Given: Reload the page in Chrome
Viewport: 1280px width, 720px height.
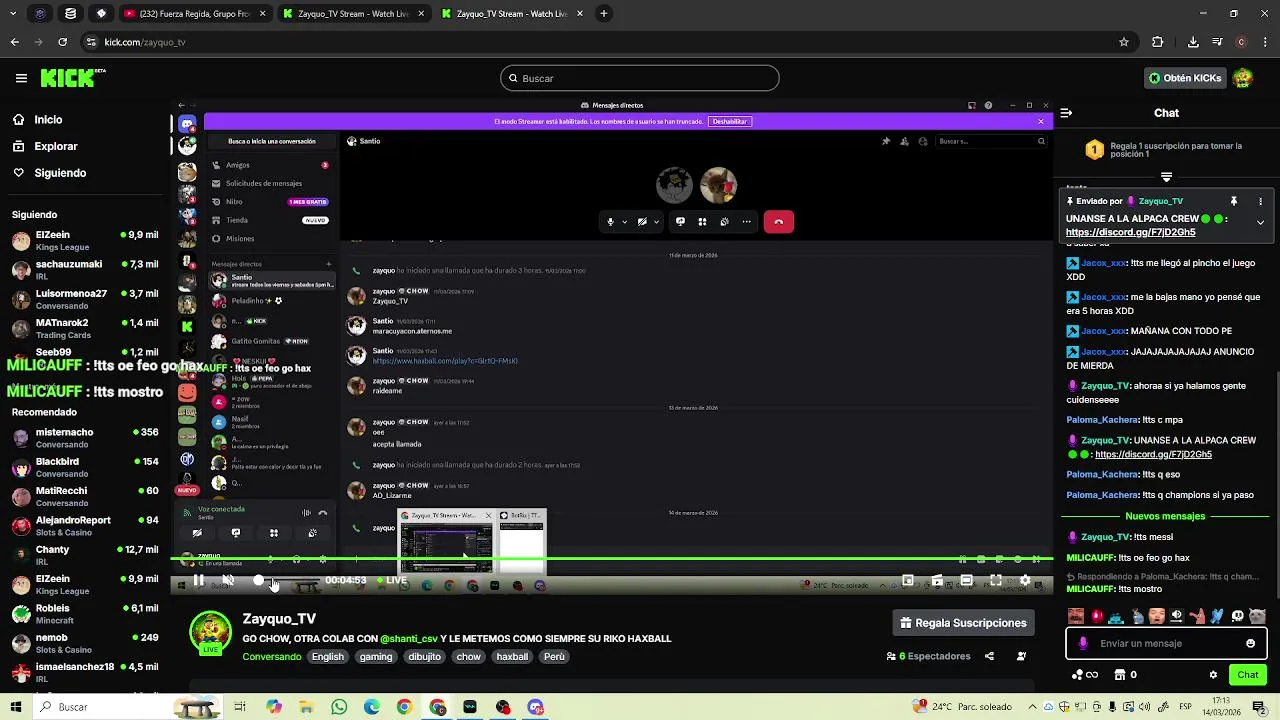Looking at the screenshot, I should (x=62, y=42).
